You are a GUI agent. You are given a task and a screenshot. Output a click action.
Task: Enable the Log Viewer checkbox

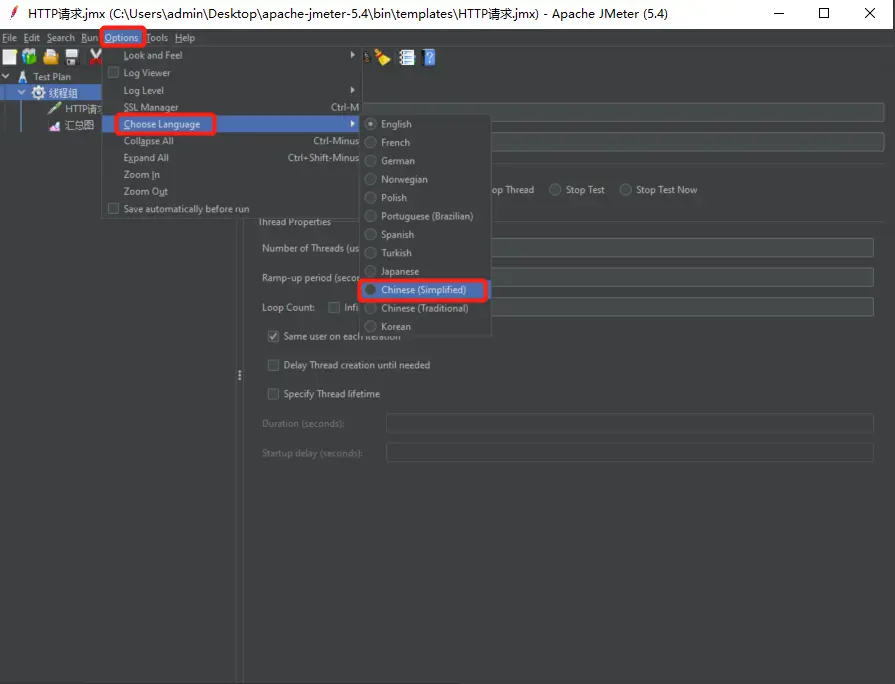pos(113,73)
